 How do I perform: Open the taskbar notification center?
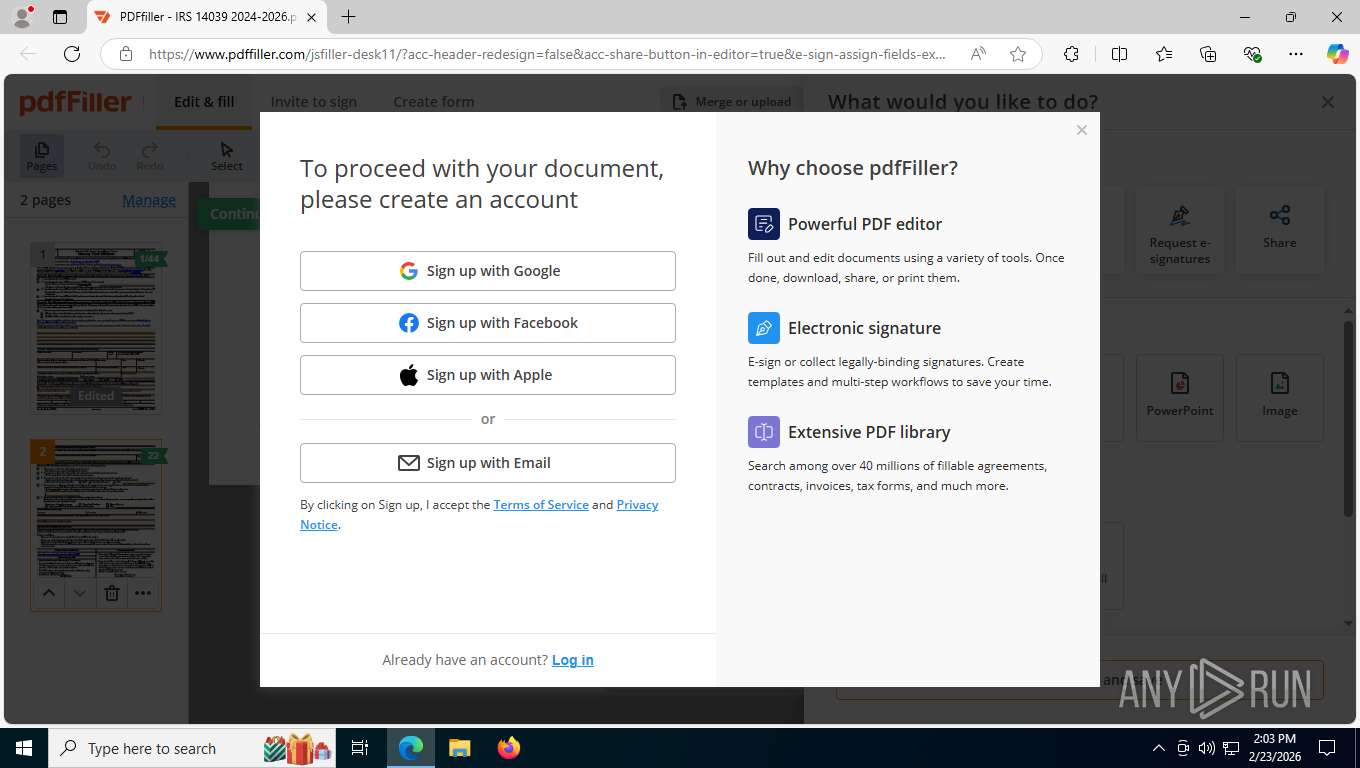(1328, 748)
